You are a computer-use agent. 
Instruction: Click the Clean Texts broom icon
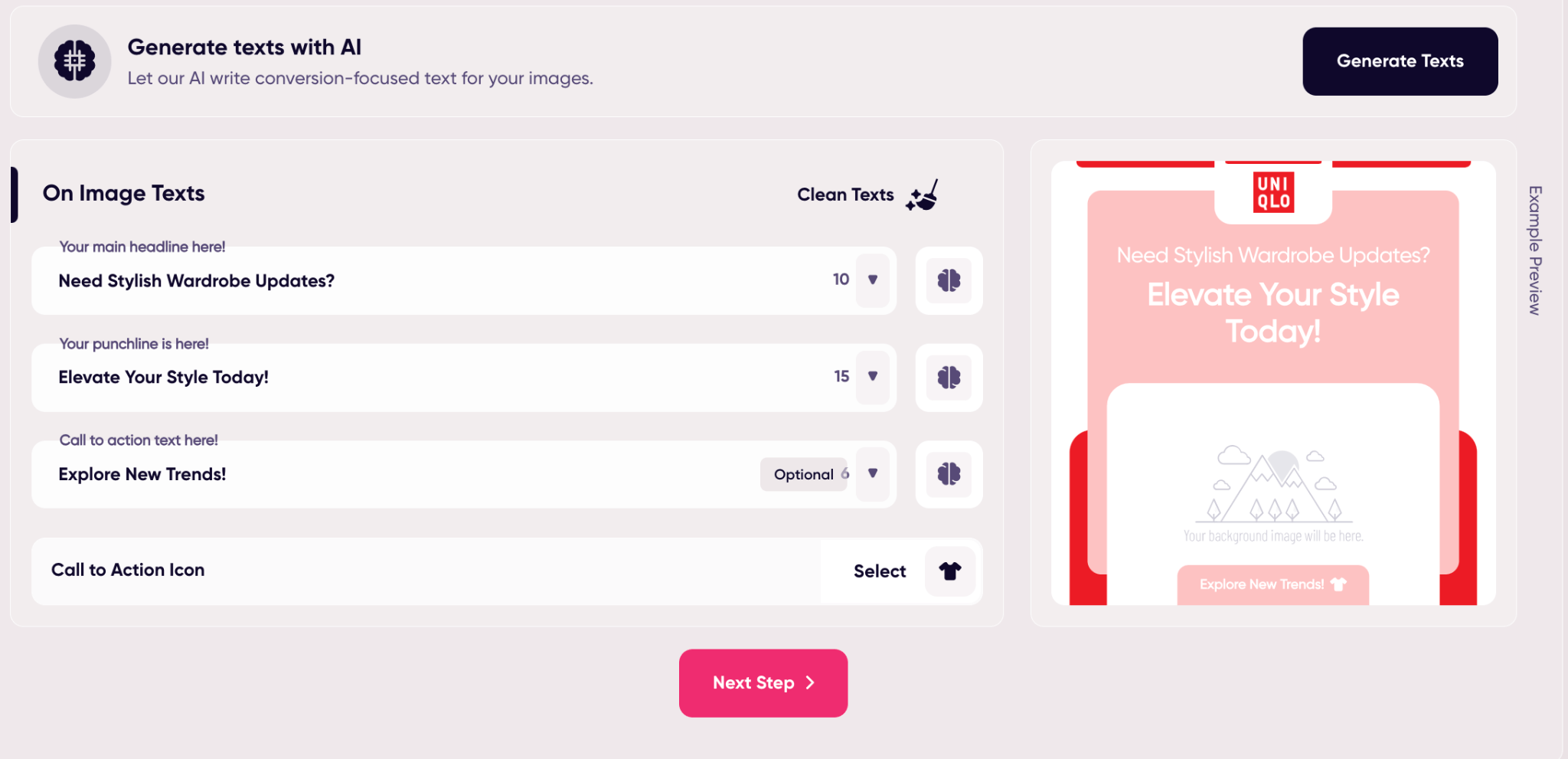pyautogui.click(x=923, y=196)
